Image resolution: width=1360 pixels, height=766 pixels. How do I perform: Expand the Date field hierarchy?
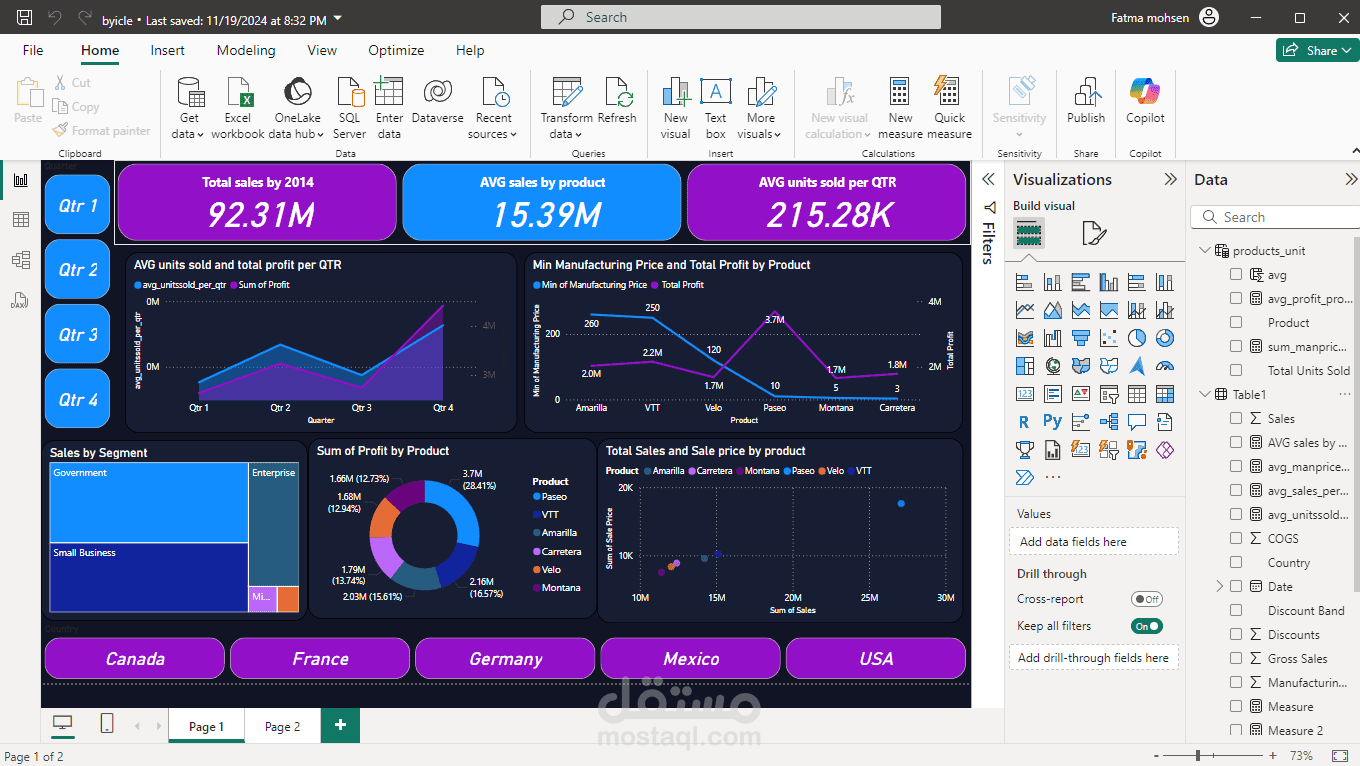[x=1219, y=586]
